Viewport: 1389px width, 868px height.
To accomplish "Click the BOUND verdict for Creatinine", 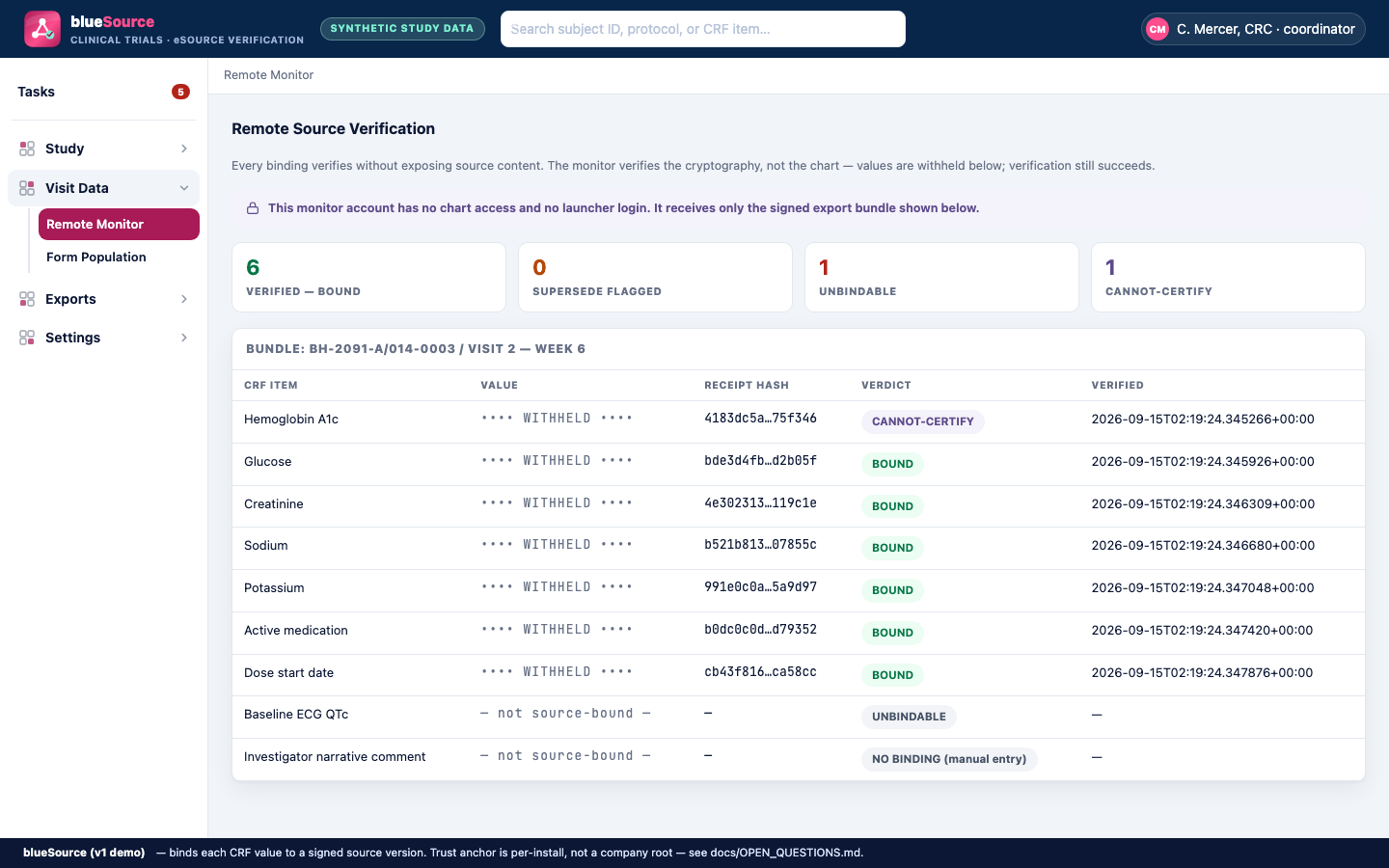I will tap(892, 506).
